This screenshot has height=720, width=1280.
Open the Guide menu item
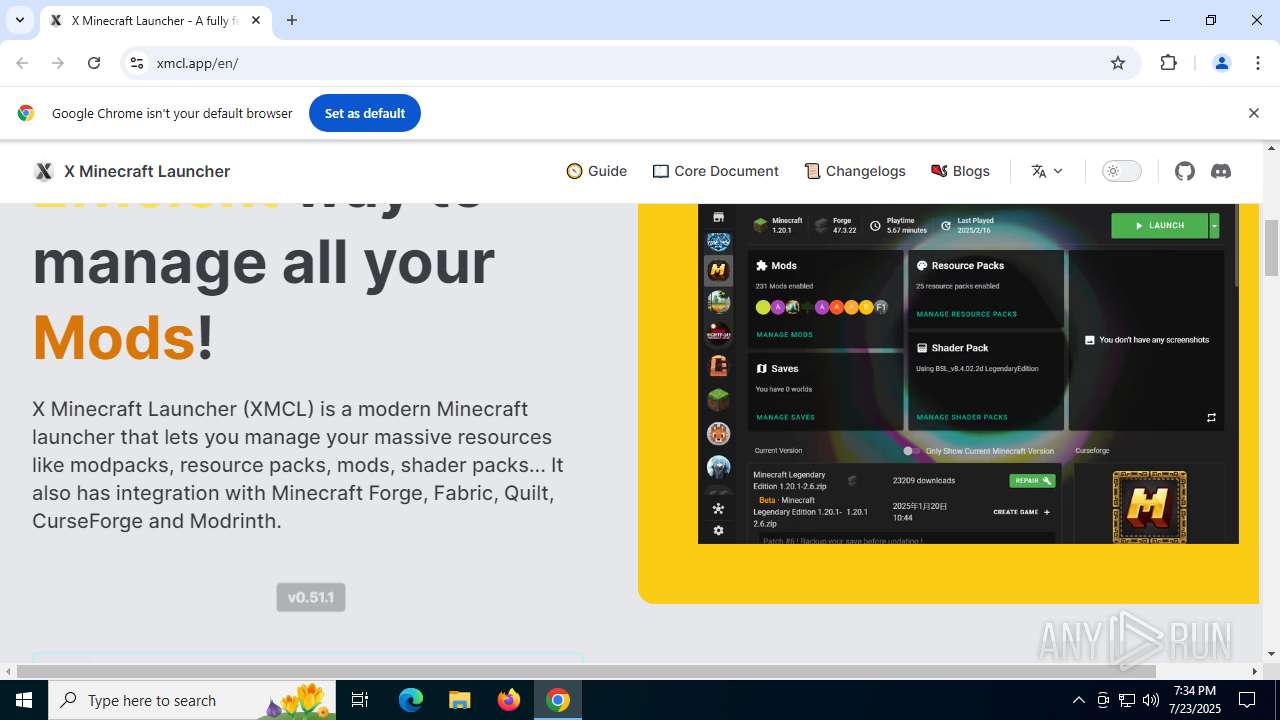[597, 171]
